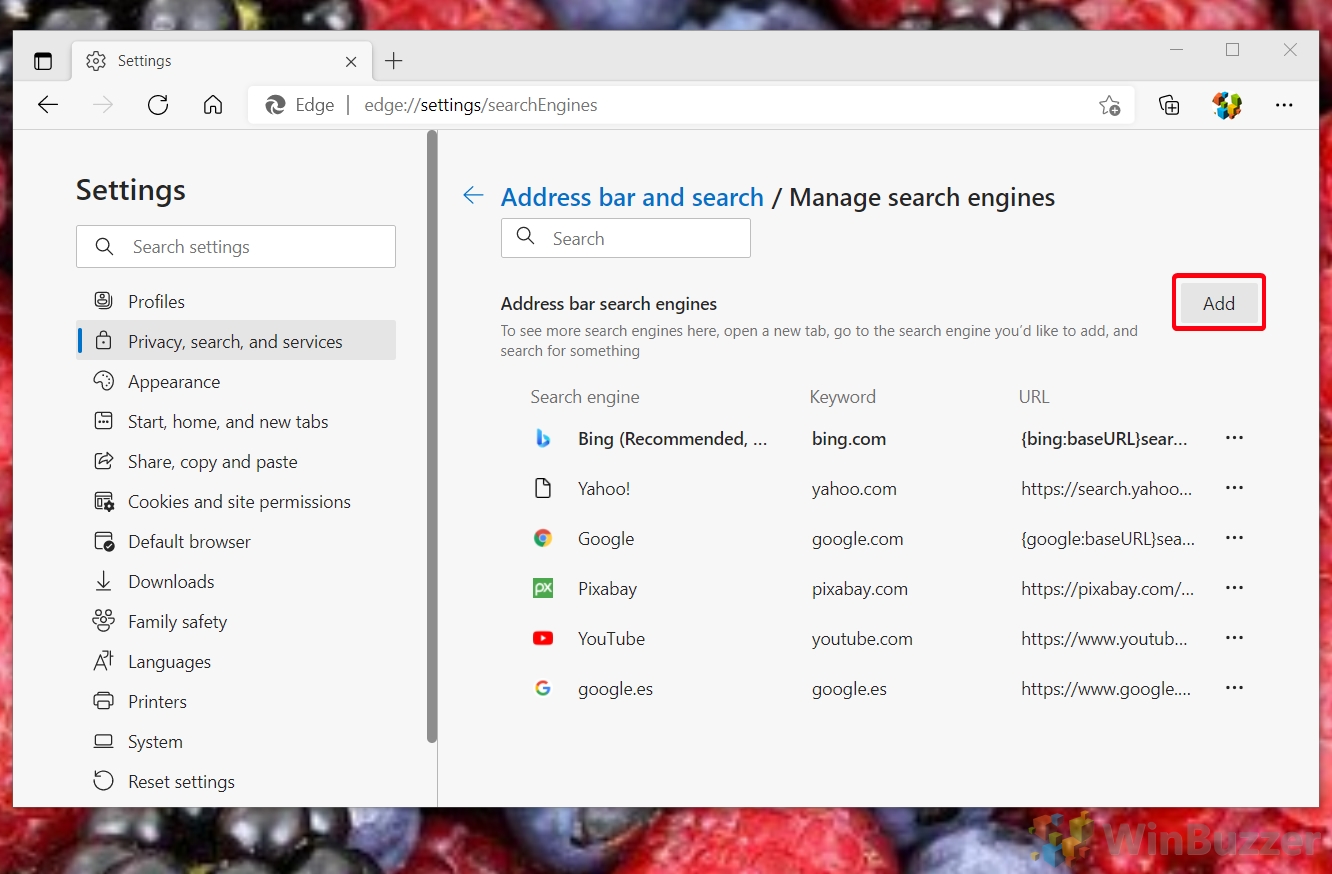Click the https://pixabay.com/ URL cell
1332x874 pixels.
(x=1107, y=588)
